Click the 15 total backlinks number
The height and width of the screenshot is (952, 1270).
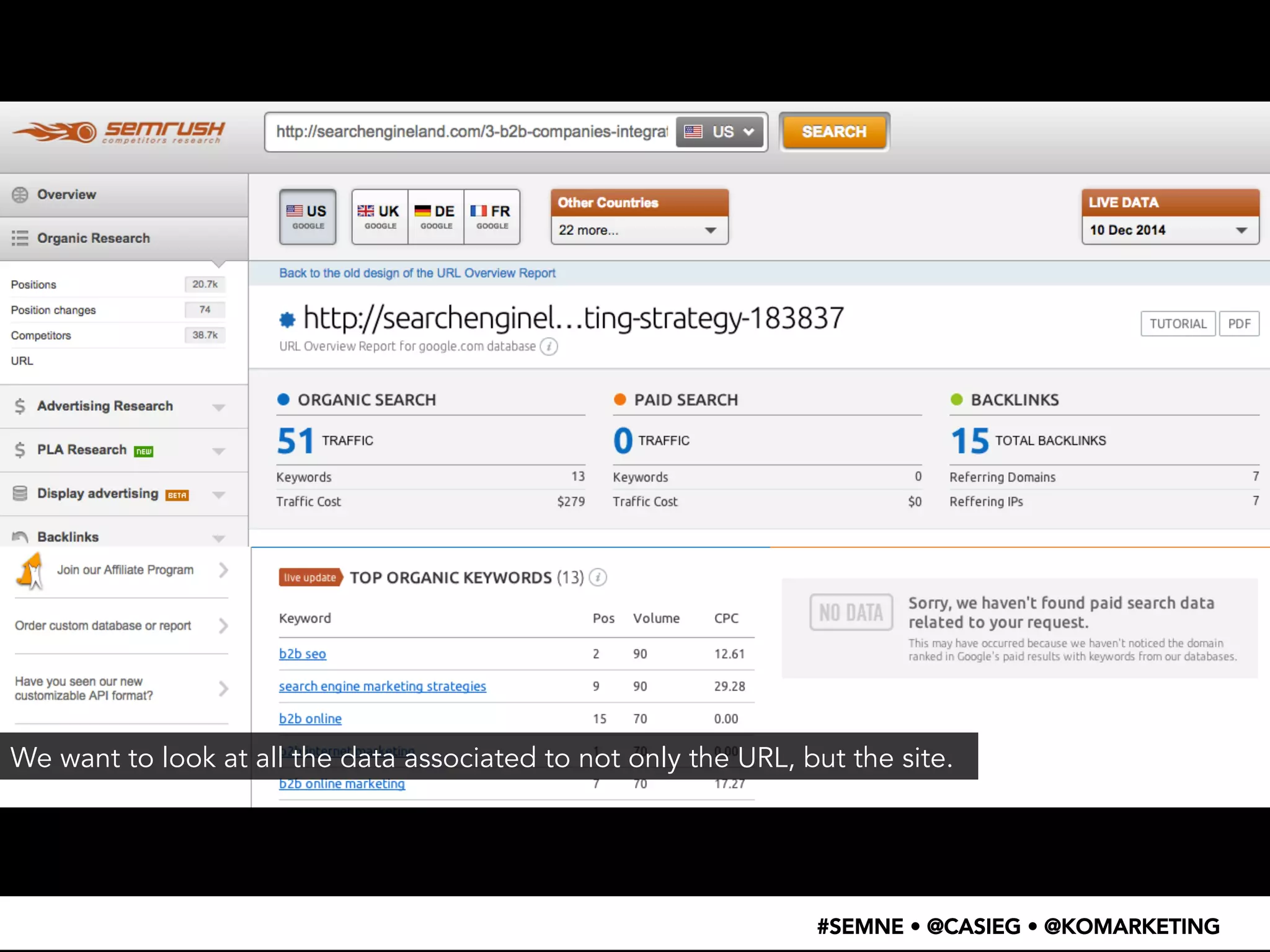point(970,441)
